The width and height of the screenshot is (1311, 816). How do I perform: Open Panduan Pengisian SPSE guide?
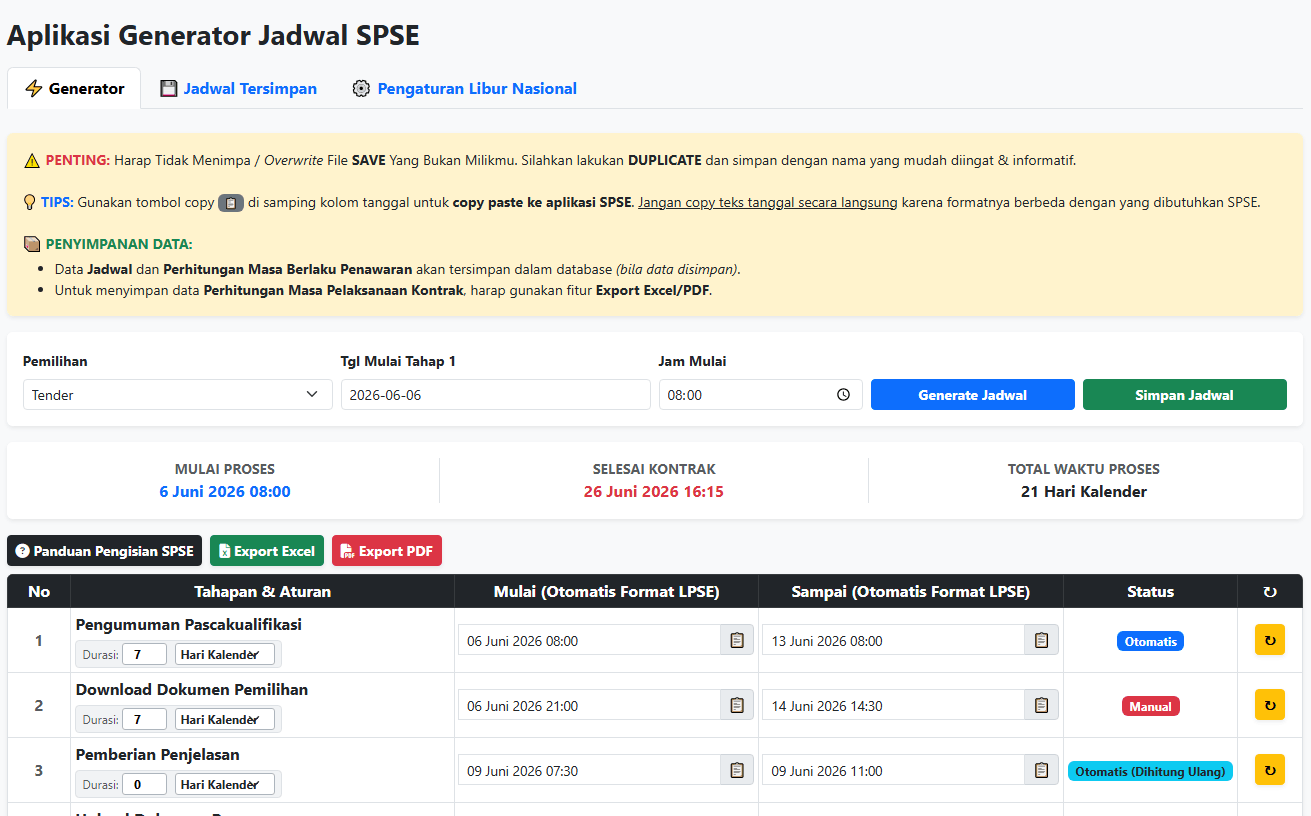(105, 551)
